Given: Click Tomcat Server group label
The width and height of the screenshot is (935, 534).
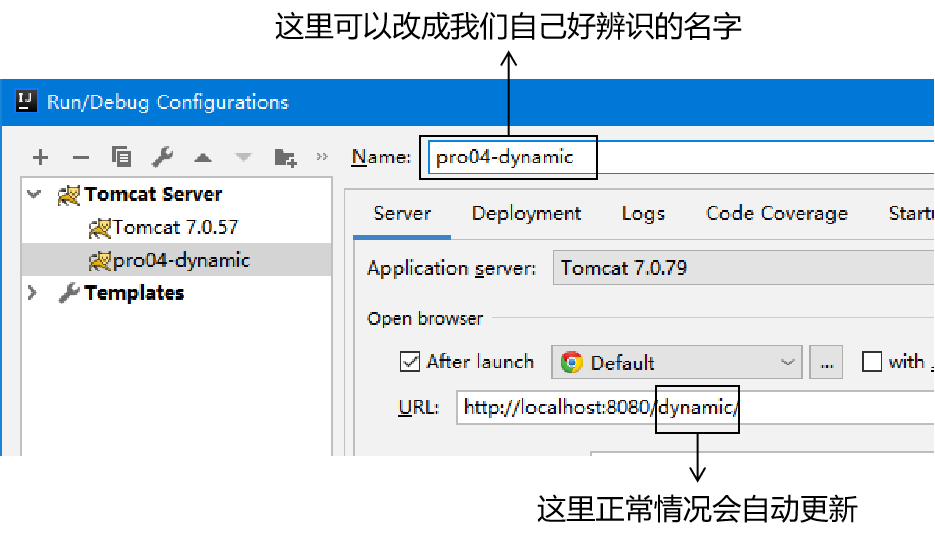Looking at the screenshot, I should pos(153,194).
